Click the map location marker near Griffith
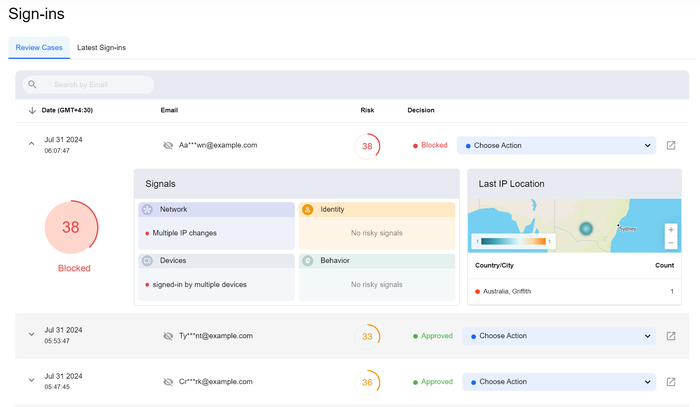 tap(586, 229)
